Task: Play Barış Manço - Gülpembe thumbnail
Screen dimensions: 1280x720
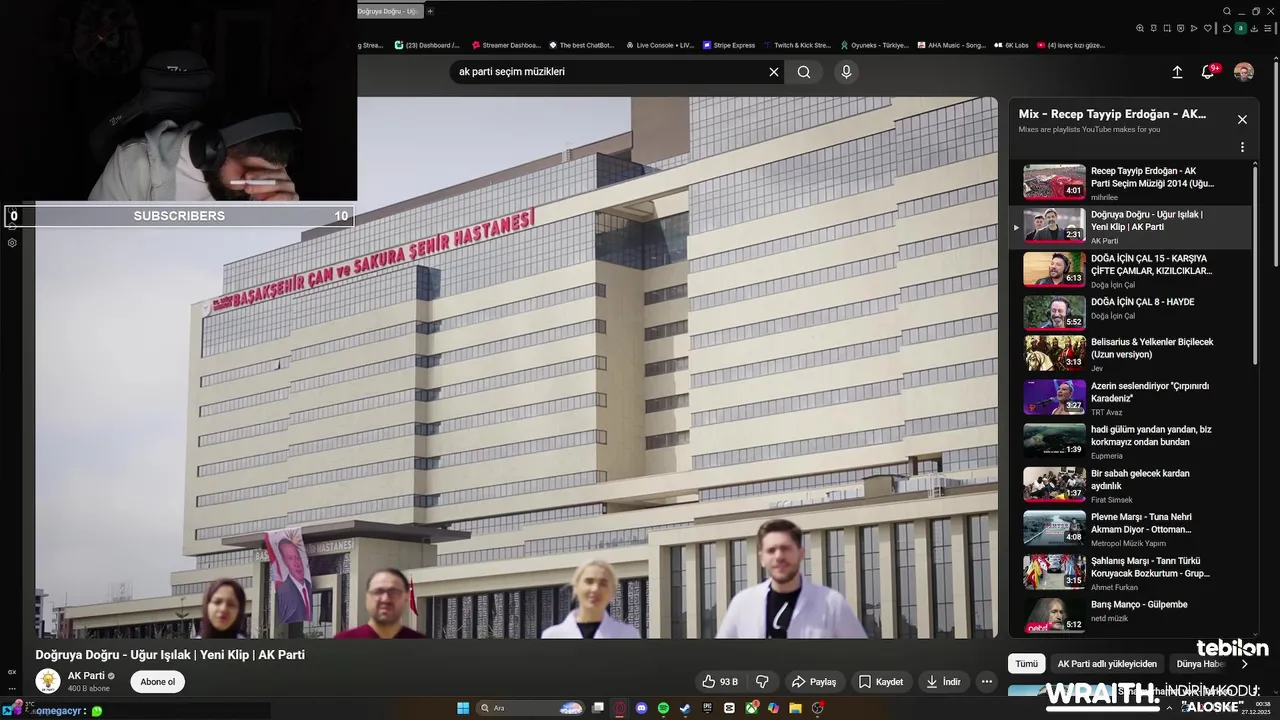Action: (1054, 614)
